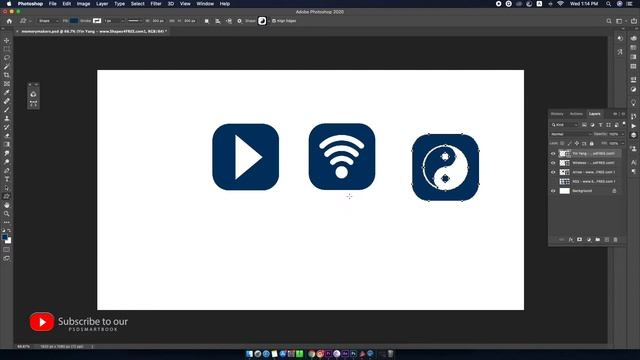Screen dimensions: 640x360
Task: Select the Brush tool
Action: (7, 110)
